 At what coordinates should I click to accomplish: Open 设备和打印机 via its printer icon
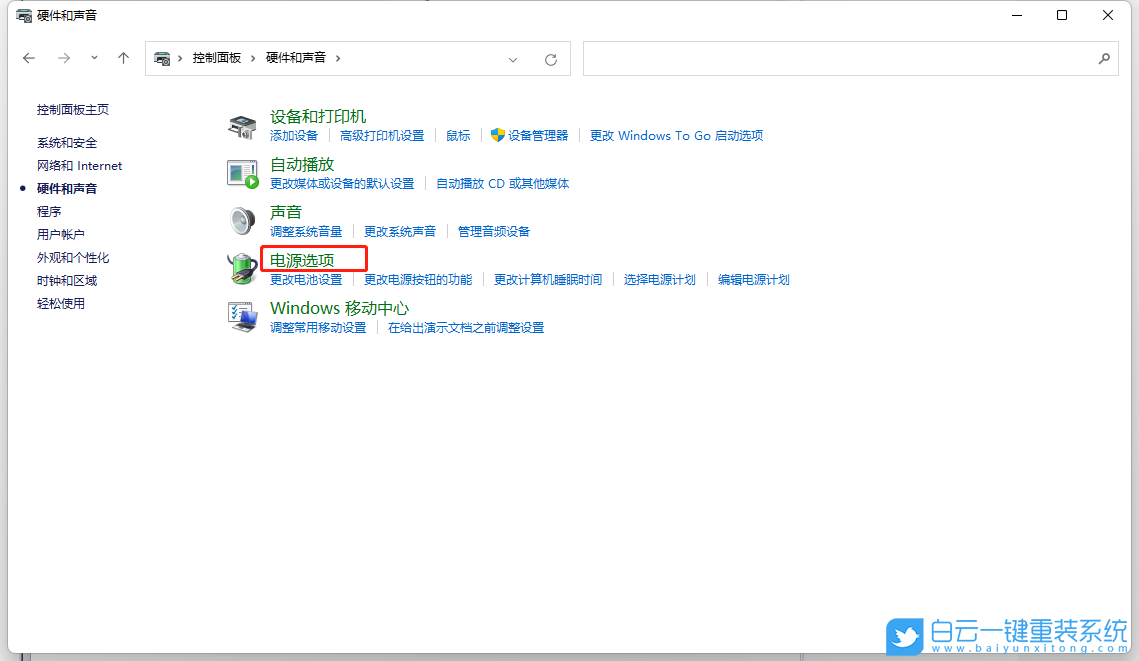(x=242, y=124)
